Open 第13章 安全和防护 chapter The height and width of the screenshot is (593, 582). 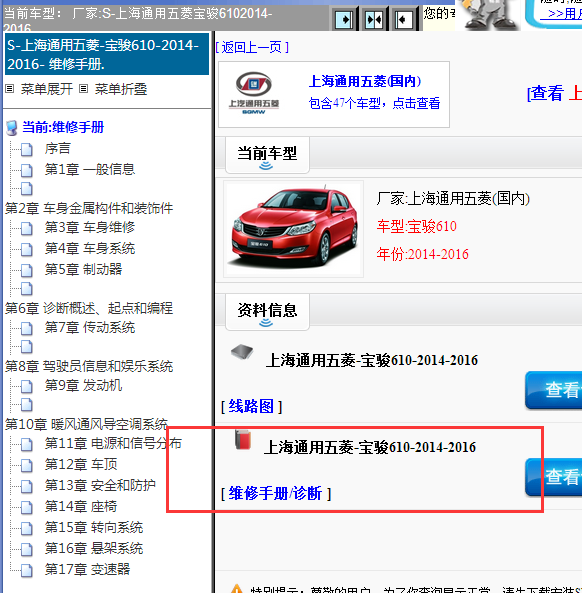pyautogui.click(x=100, y=485)
